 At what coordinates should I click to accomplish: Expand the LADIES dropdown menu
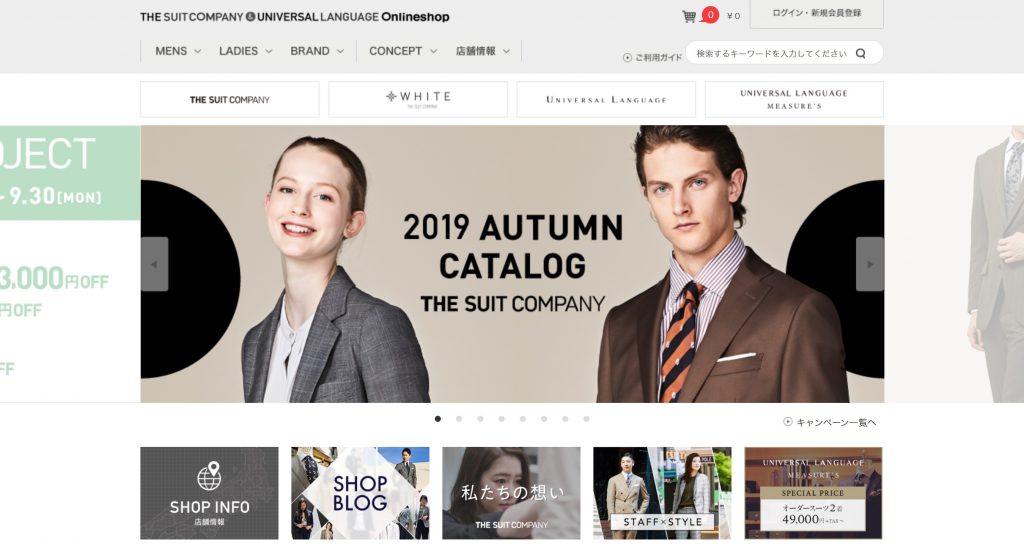click(246, 51)
